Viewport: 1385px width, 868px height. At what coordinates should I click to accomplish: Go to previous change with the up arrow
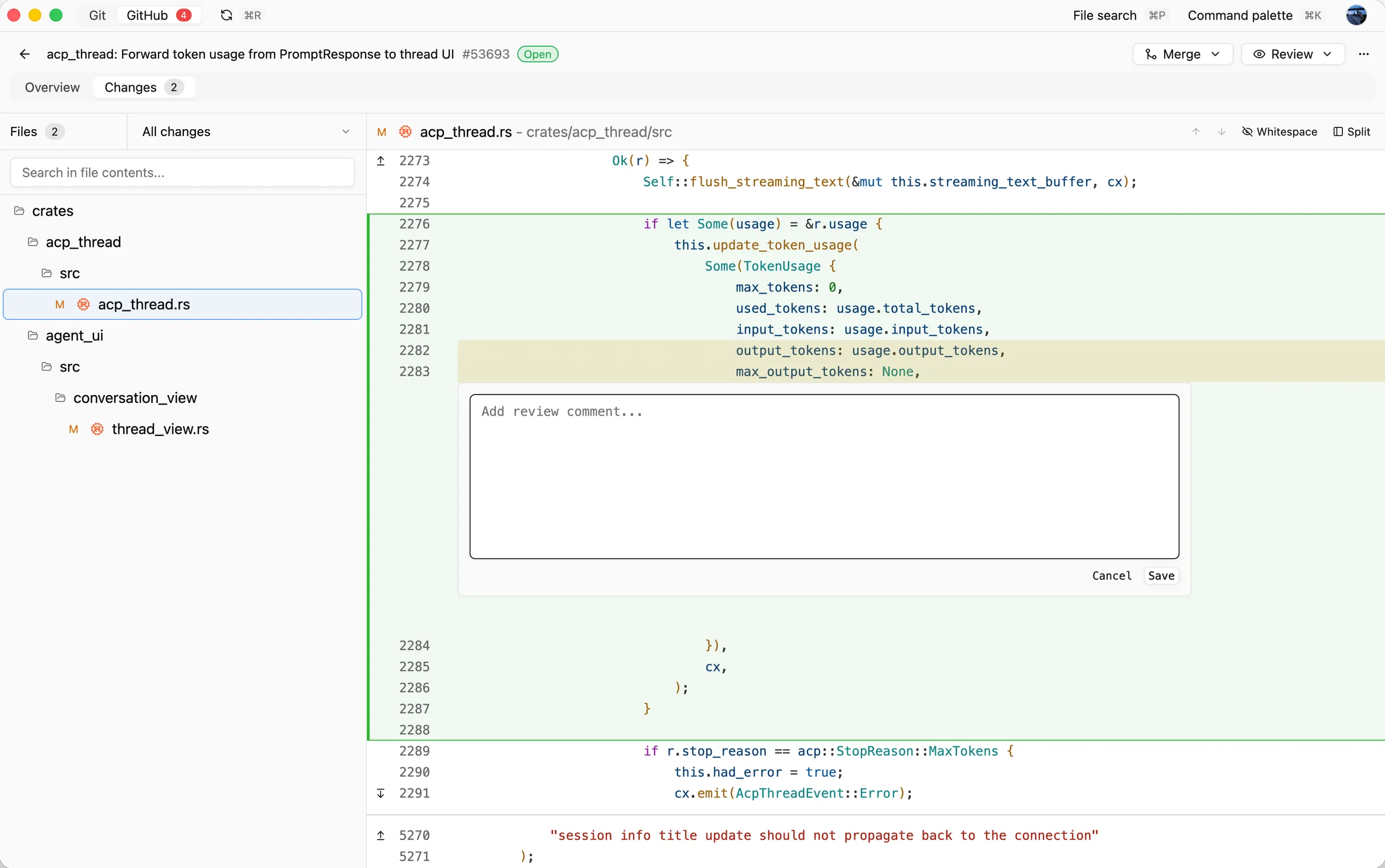(x=1196, y=131)
